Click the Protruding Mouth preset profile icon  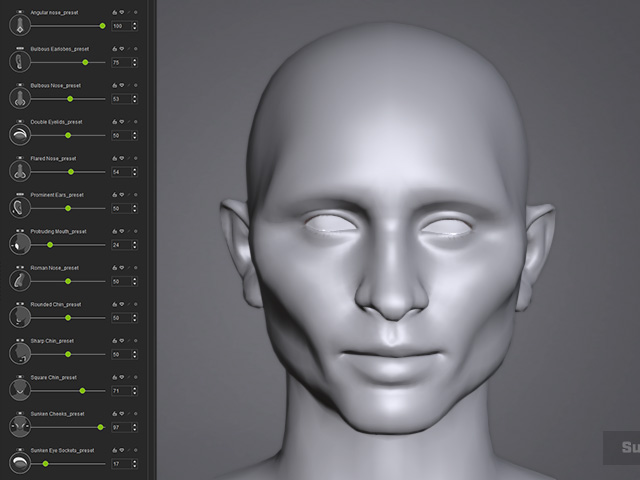pyautogui.click(x=20, y=244)
